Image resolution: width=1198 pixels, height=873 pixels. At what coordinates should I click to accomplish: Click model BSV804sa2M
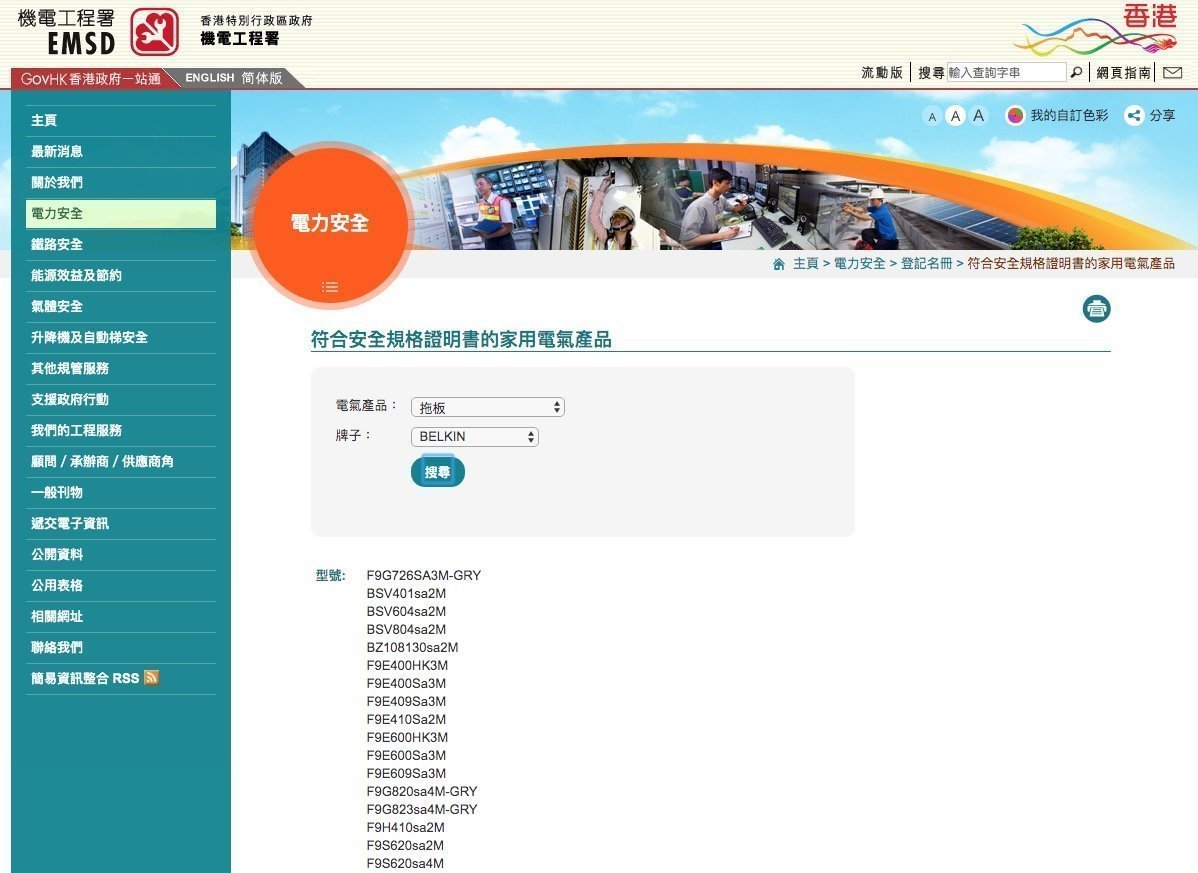coord(406,629)
